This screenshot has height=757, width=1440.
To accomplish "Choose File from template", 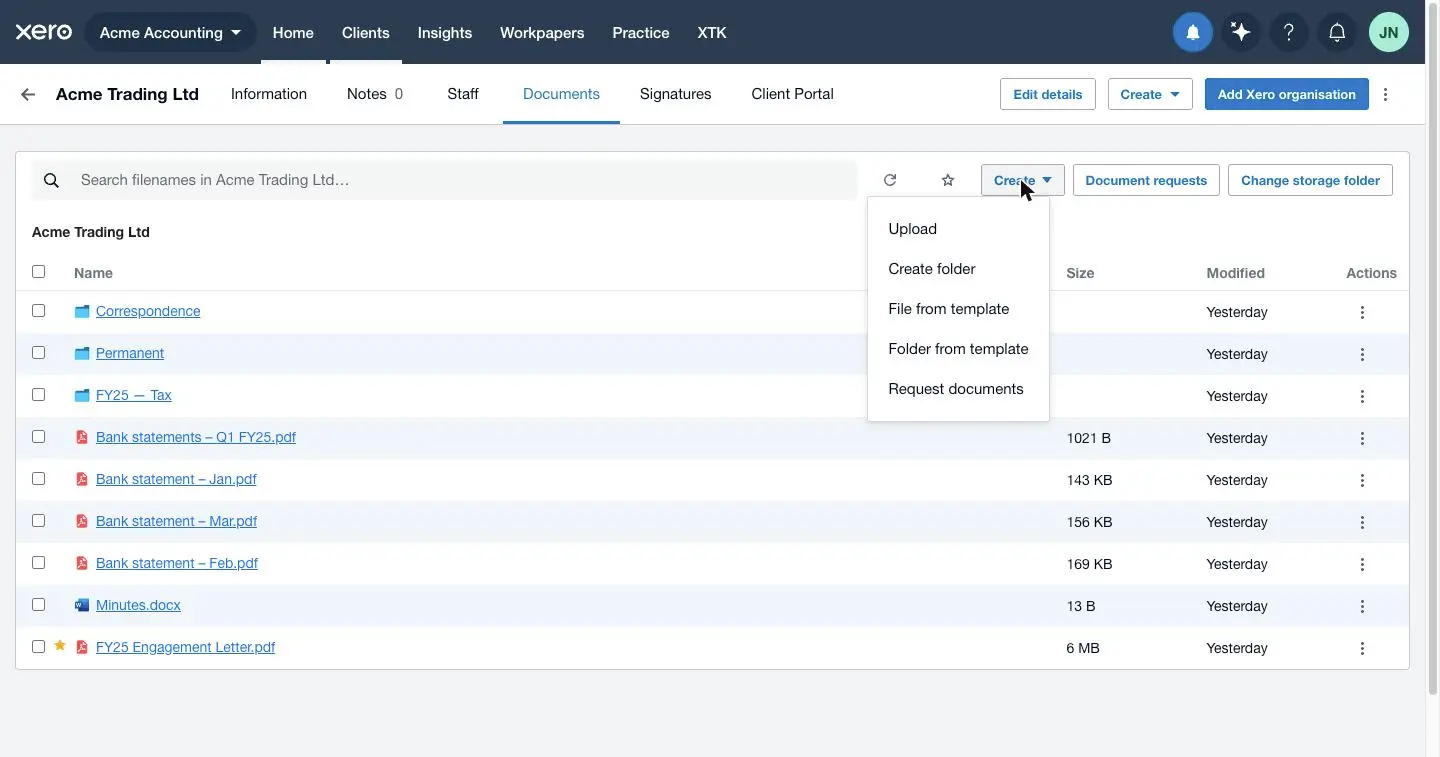I will click(958, 309).
